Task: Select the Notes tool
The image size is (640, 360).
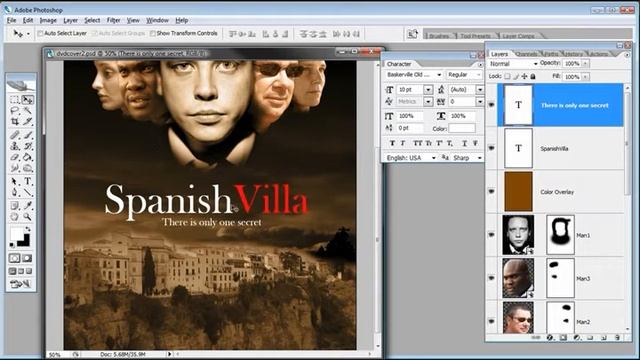Action: pos(15,205)
